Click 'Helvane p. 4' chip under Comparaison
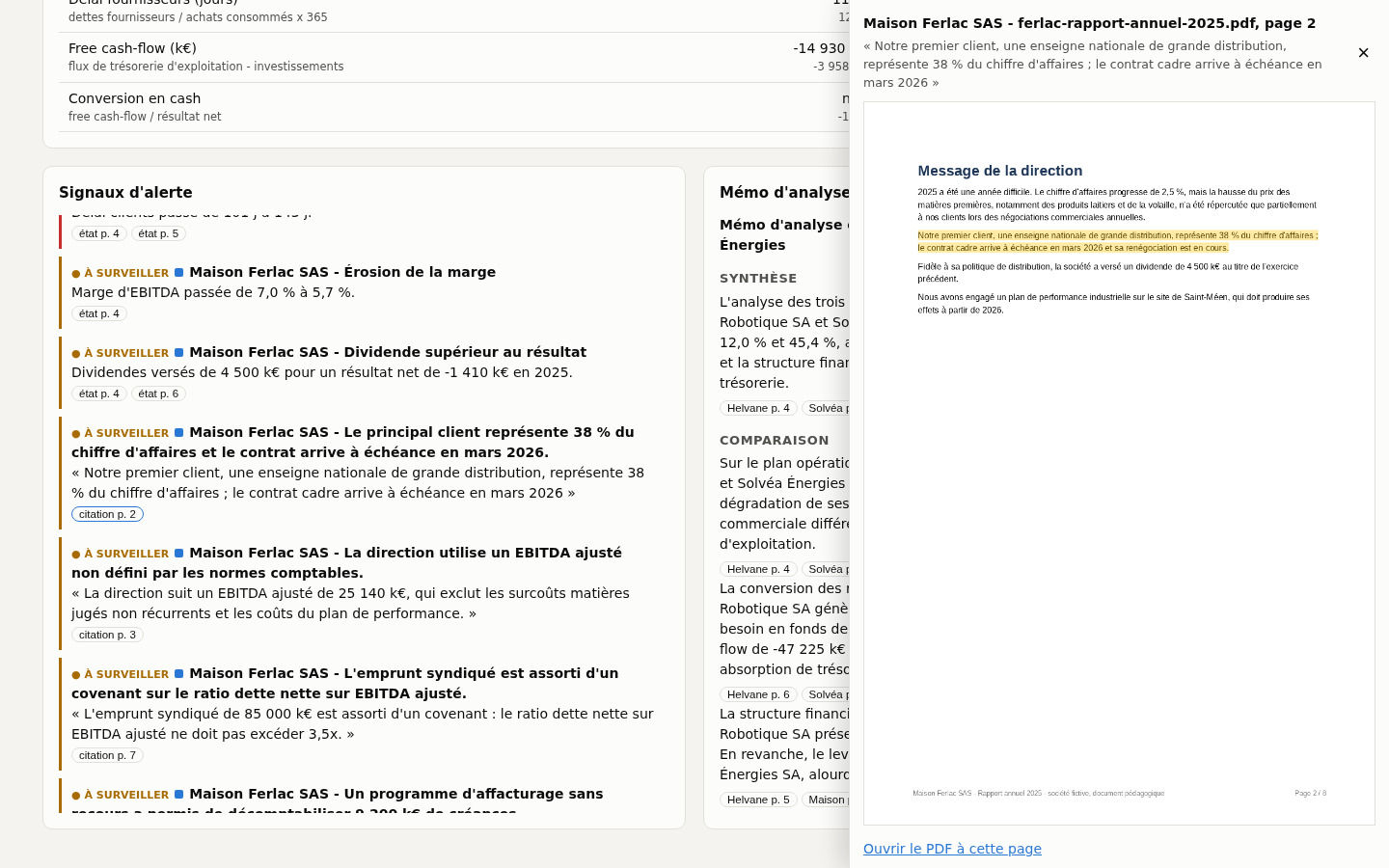The height and width of the screenshot is (868, 1389). point(758,569)
